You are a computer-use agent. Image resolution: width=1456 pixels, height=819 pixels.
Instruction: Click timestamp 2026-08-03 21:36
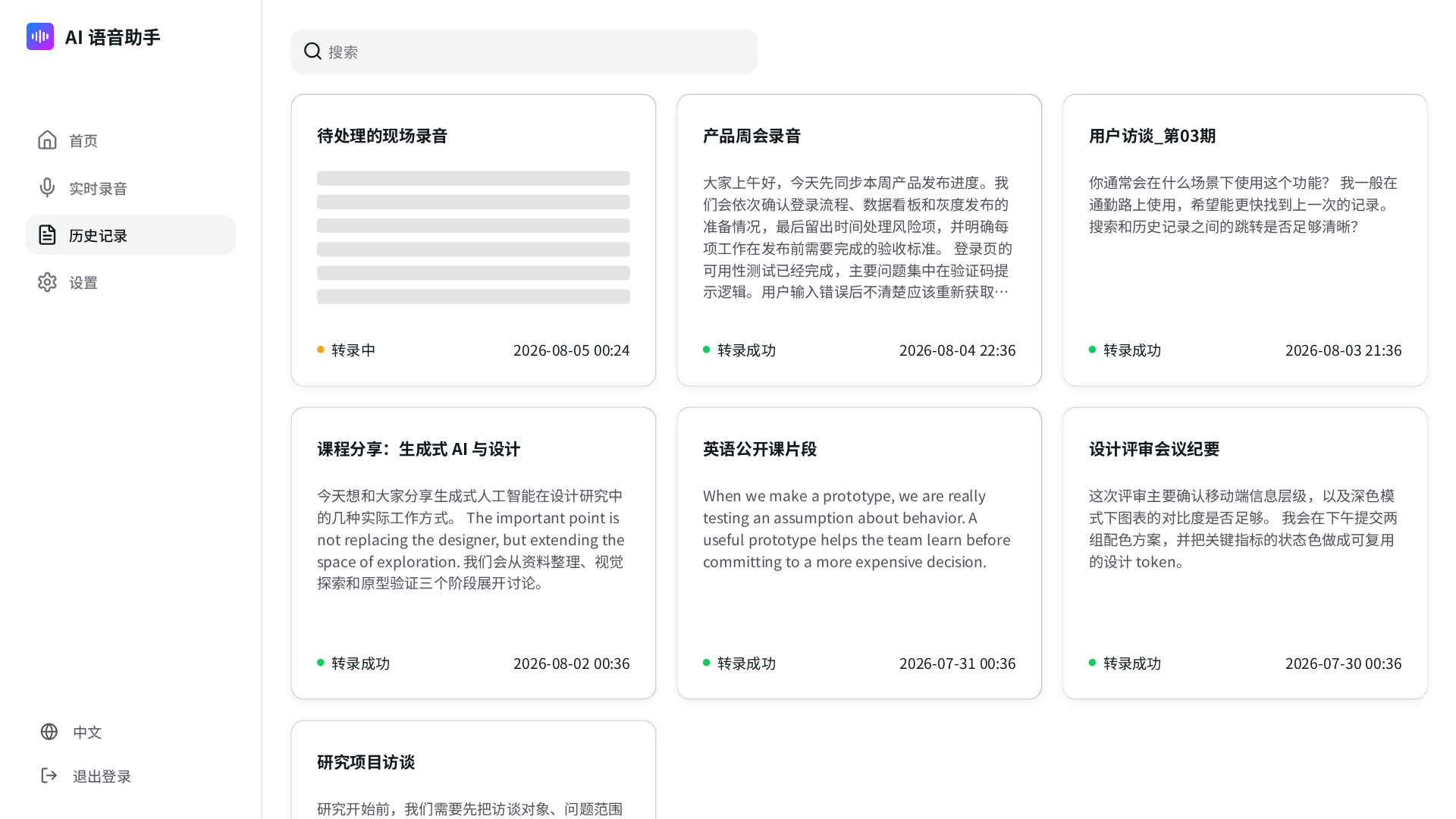click(1343, 350)
